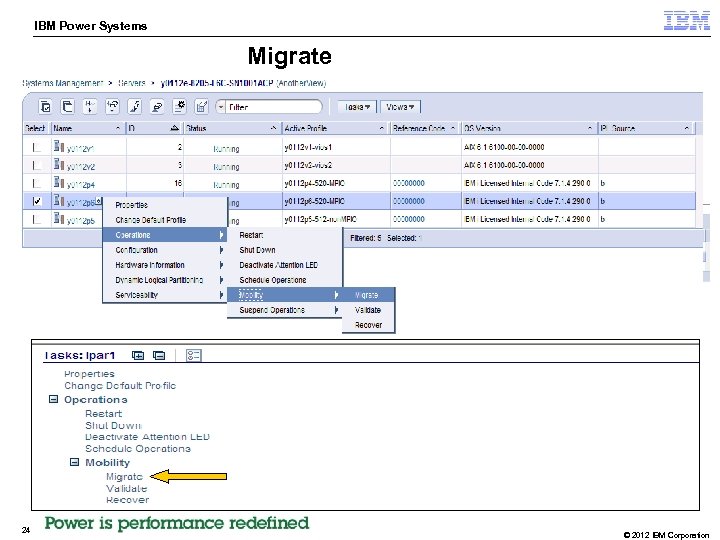Screen dimensions: 720x540
Task: Choose Restart in Operations submenu
Action: 285,235
